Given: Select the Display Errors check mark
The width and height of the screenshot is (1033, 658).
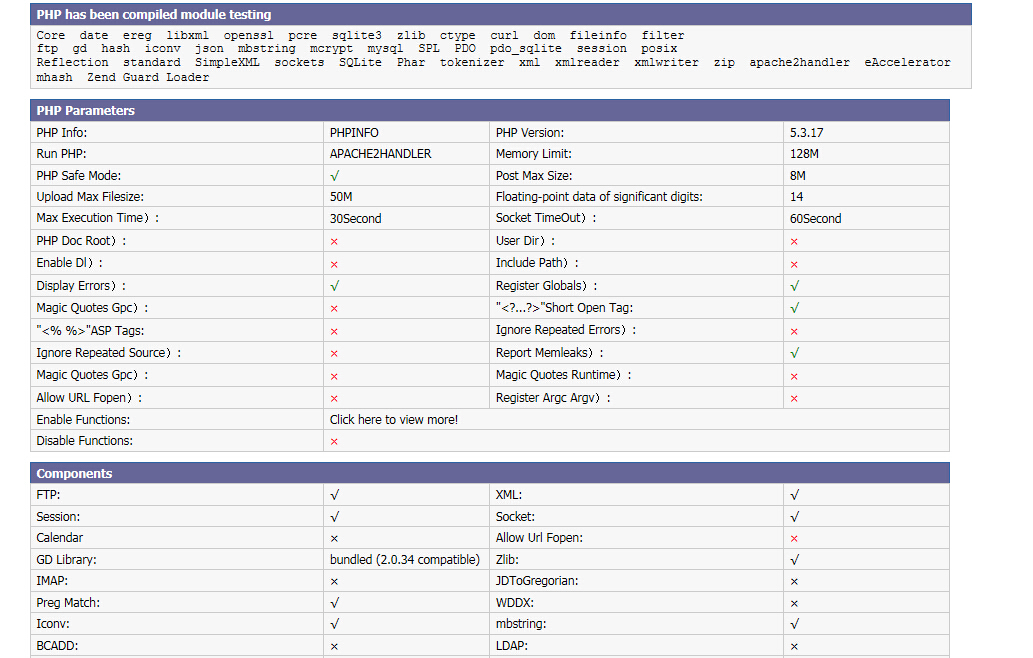Looking at the screenshot, I should point(334,286).
